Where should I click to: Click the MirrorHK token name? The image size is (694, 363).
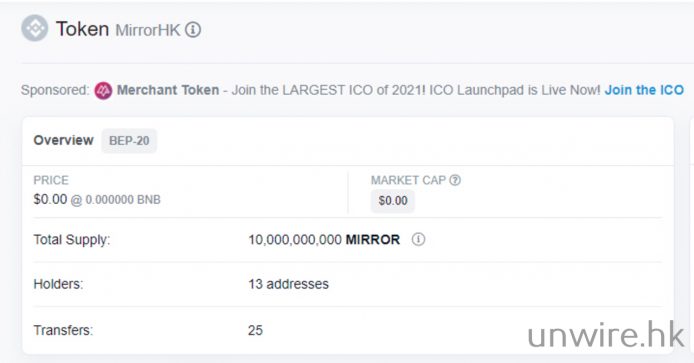coord(148,30)
